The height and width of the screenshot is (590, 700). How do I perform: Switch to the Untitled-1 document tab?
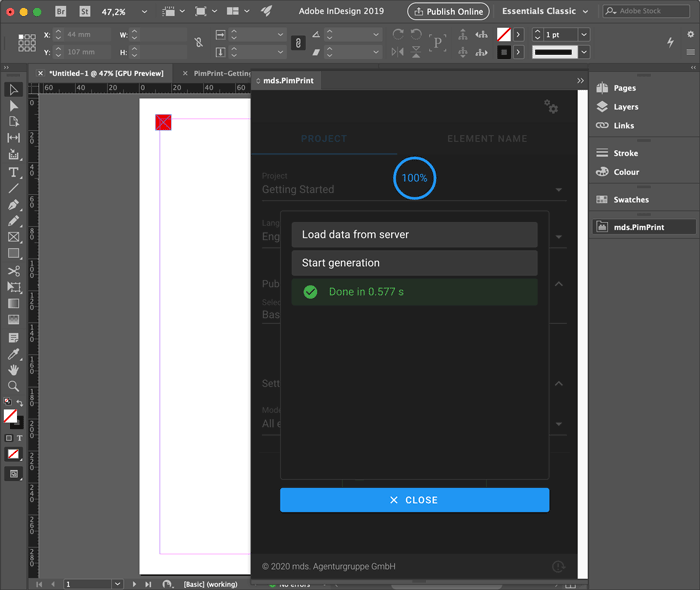[106, 73]
